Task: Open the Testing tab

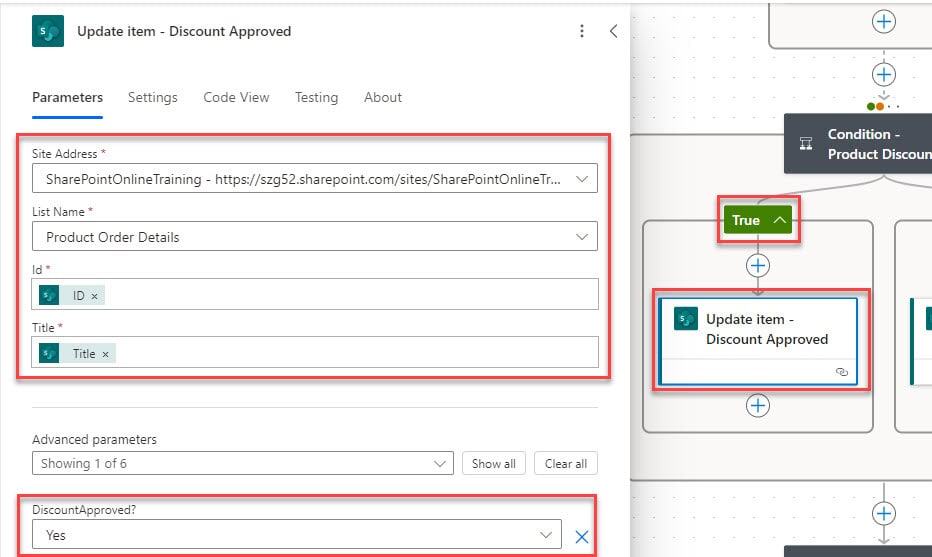Action: coord(316,97)
